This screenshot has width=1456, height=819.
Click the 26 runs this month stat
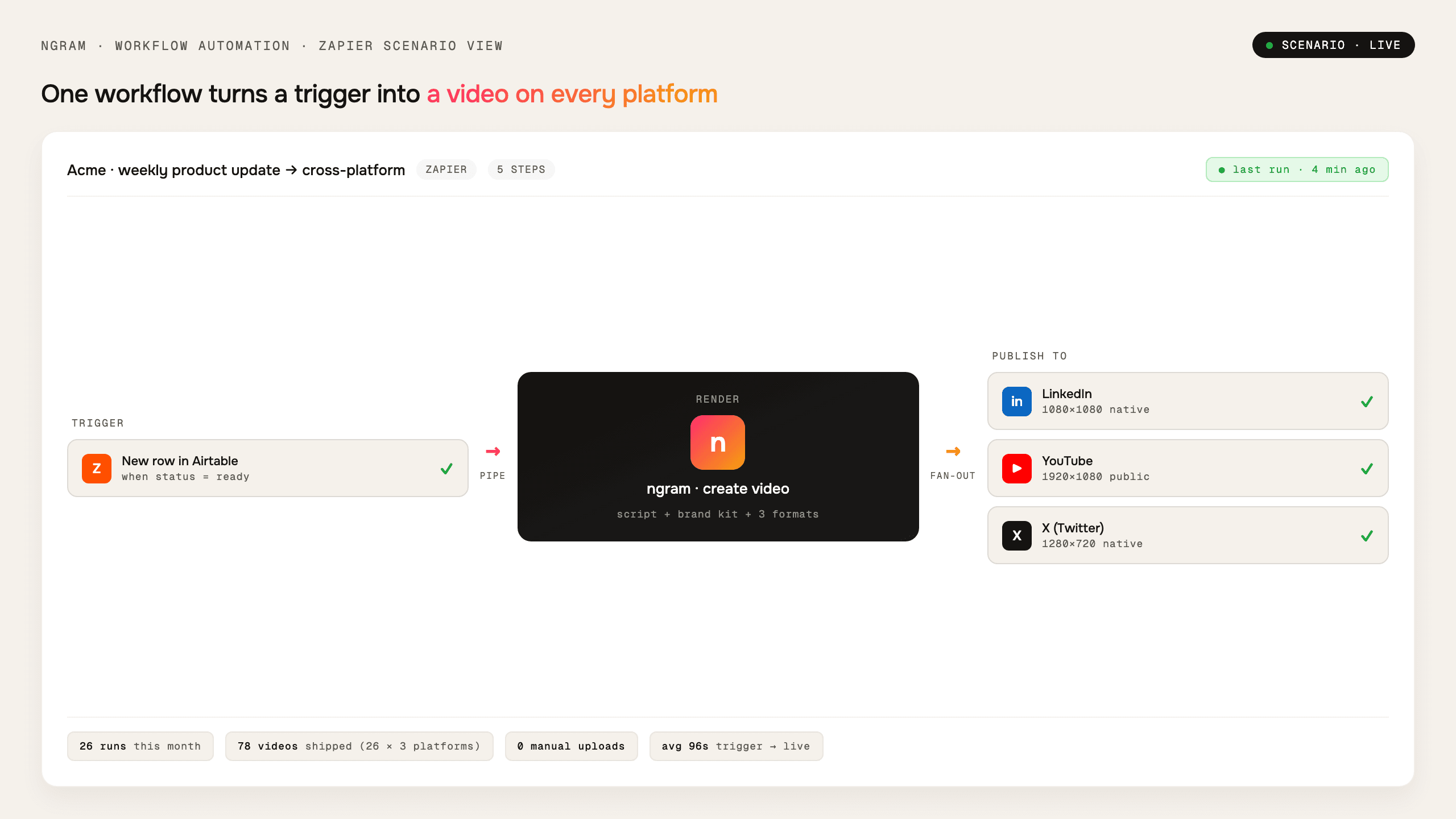(140, 746)
